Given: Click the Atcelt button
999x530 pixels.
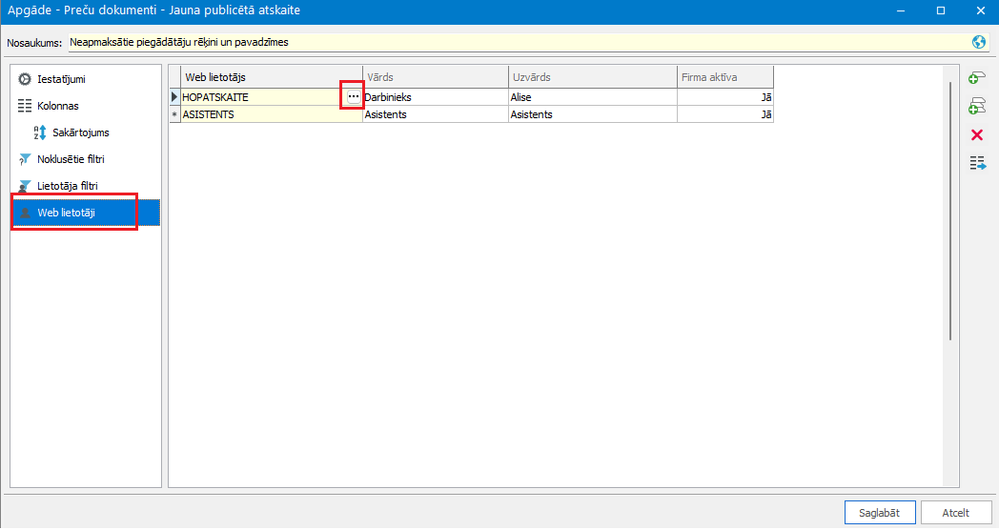Looking at the screenshot, I should coord(956,513).
